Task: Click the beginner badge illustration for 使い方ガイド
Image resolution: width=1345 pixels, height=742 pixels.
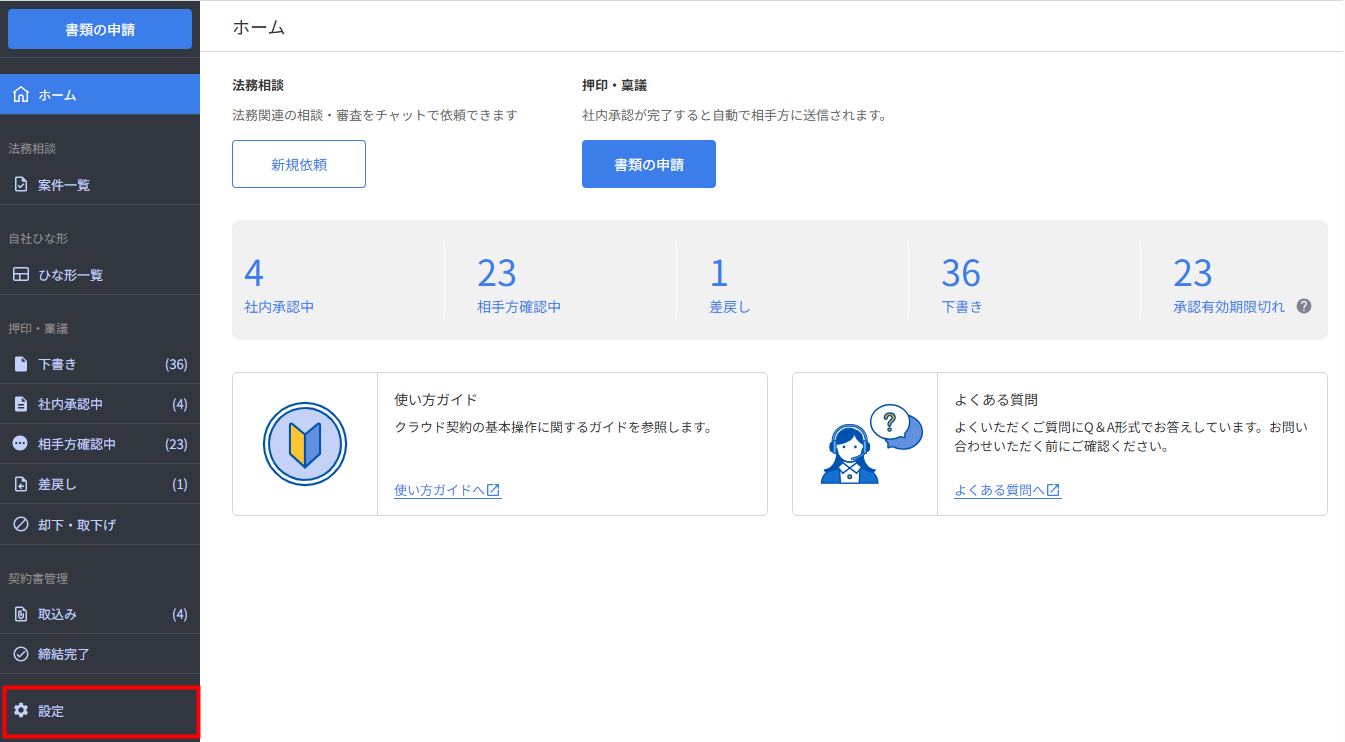Action: click(x=305, y=443)
